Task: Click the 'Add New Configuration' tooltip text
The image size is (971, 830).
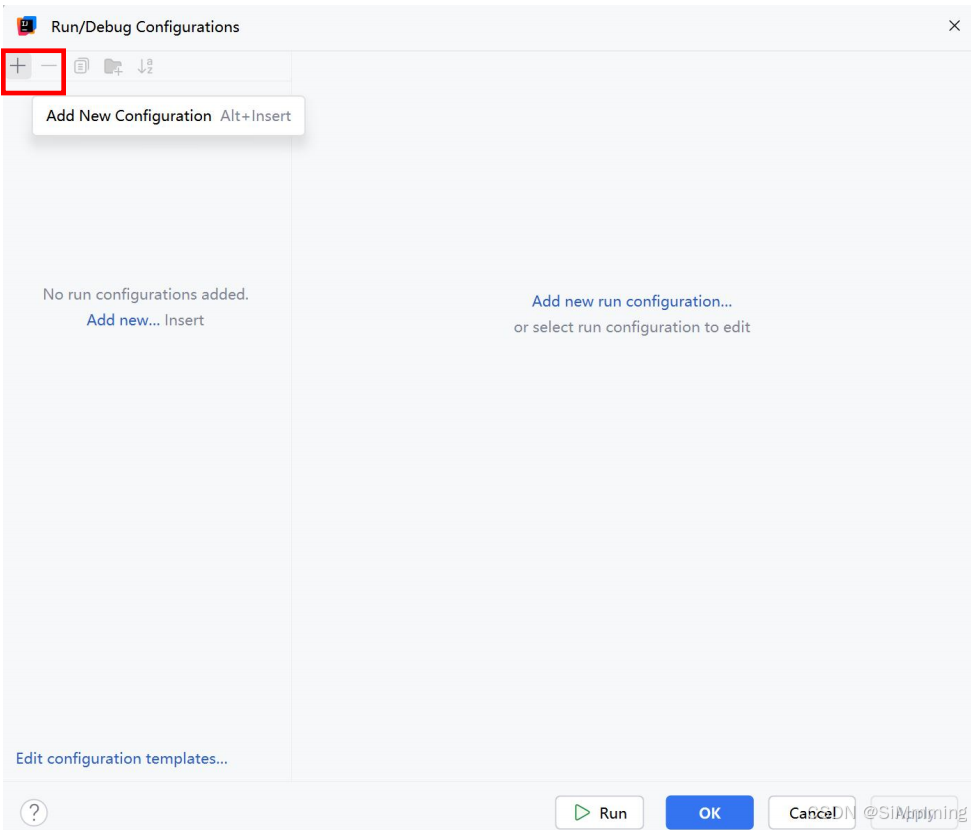Action: [x=129, y=116]
